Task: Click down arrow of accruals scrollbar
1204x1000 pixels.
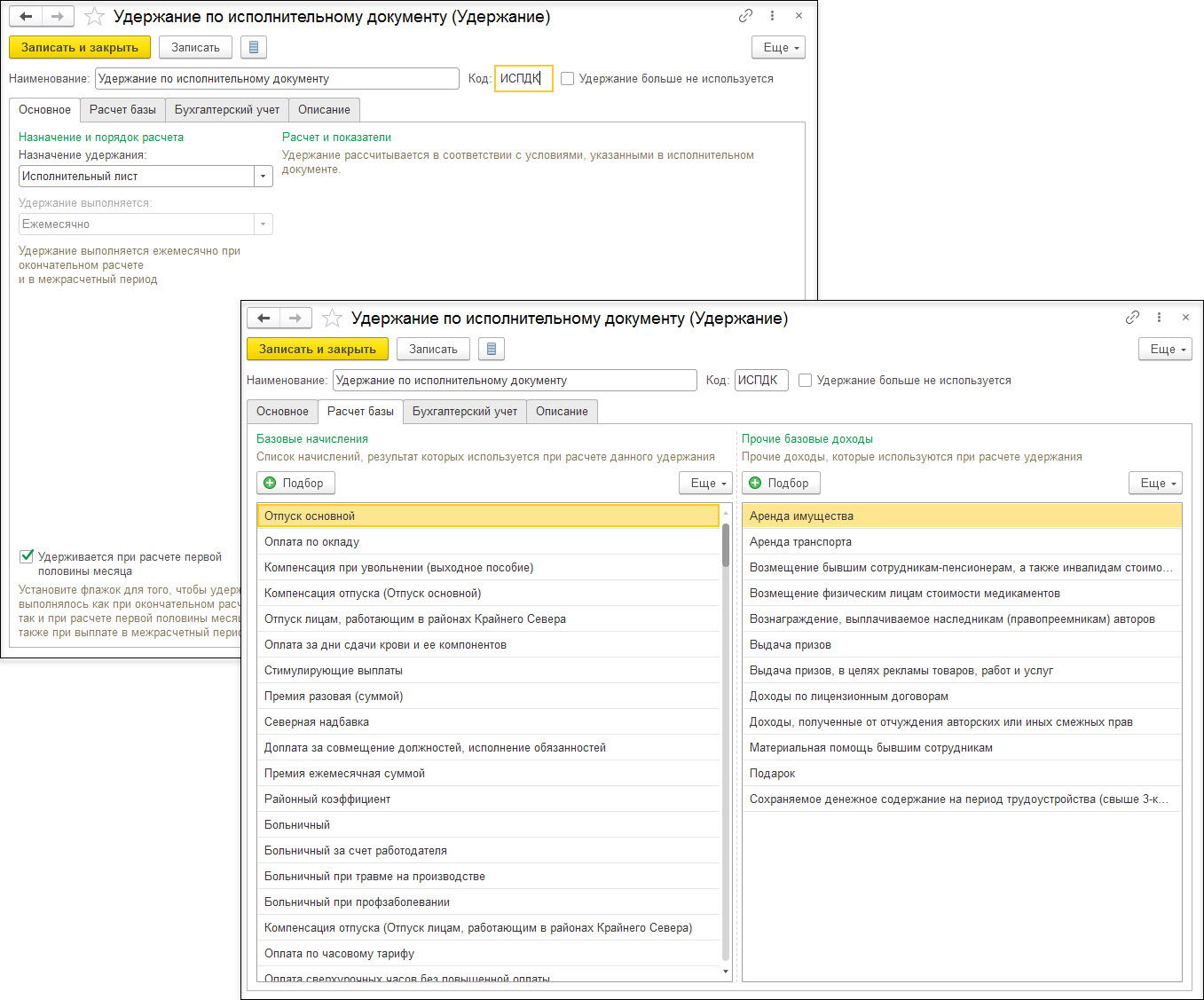Action: tap(726, 971)
